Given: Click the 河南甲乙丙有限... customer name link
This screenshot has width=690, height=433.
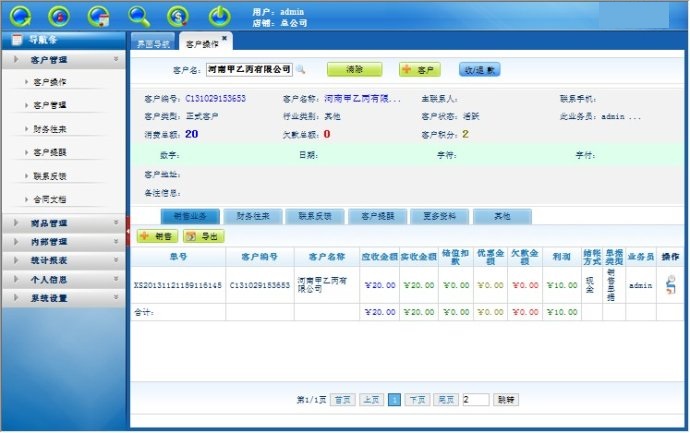Looking at the screenshot, I should 363,99.
